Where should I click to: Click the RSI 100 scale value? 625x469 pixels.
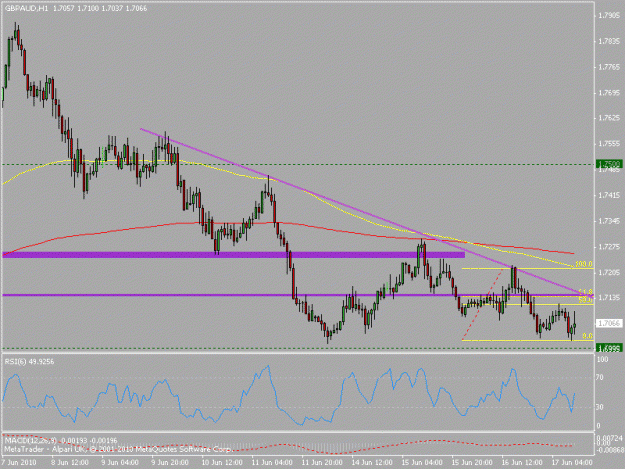tap(603, 359)
